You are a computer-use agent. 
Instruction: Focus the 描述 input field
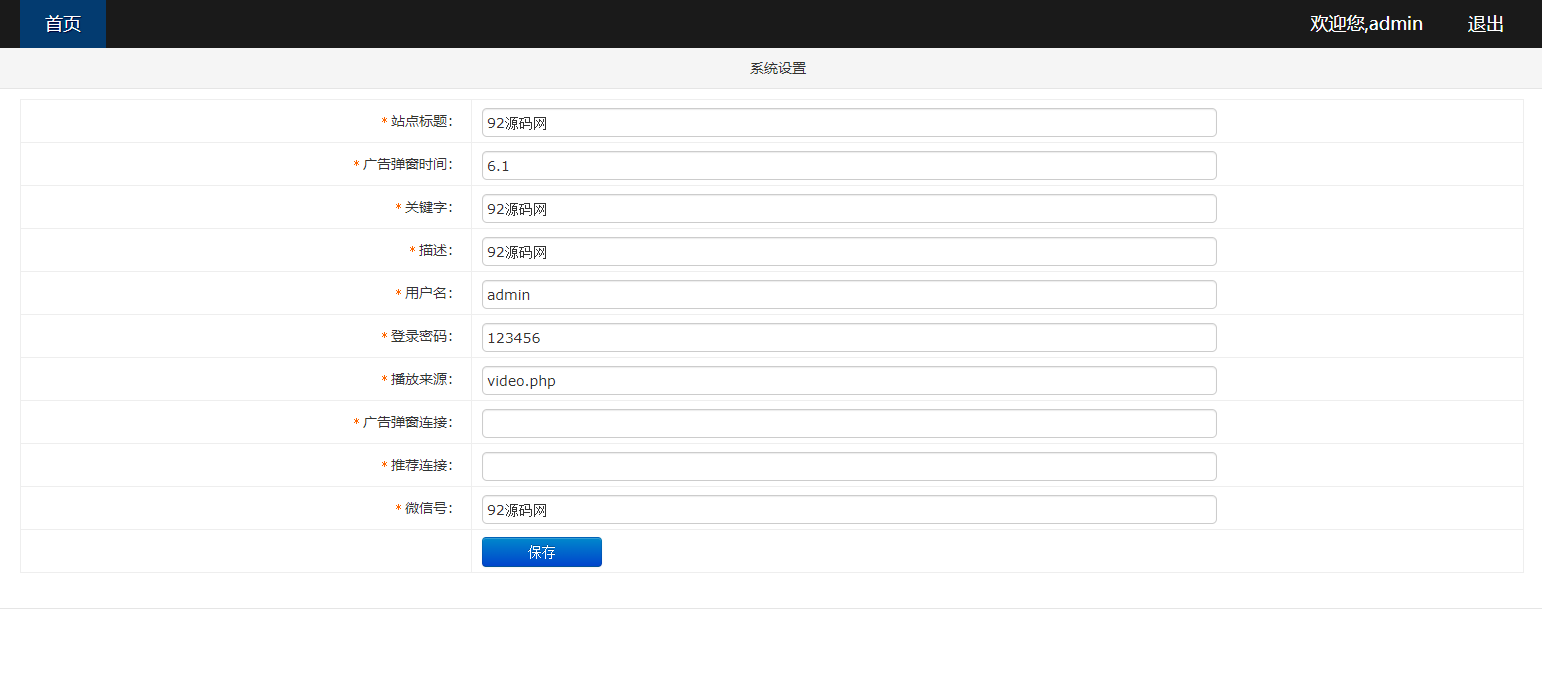pyautogui.click(x=849, y=252)
